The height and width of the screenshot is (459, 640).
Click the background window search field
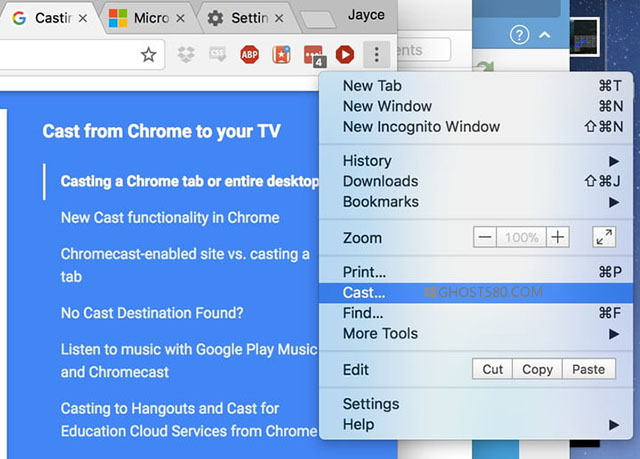(424, 50)
